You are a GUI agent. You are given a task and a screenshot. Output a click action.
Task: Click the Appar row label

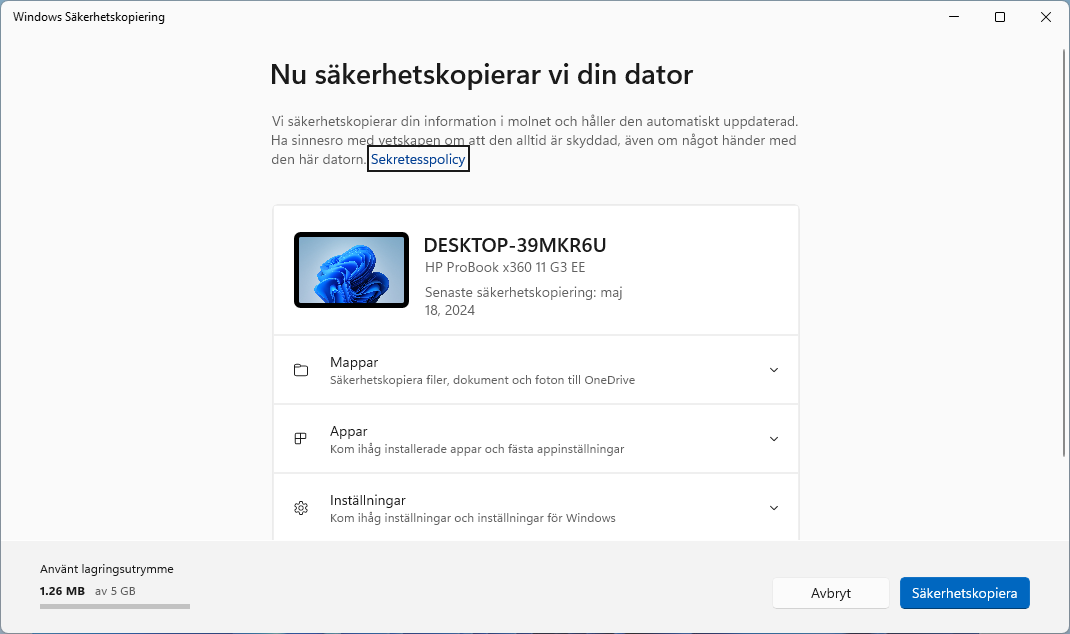pyautogui.click(x=350, y=431)
